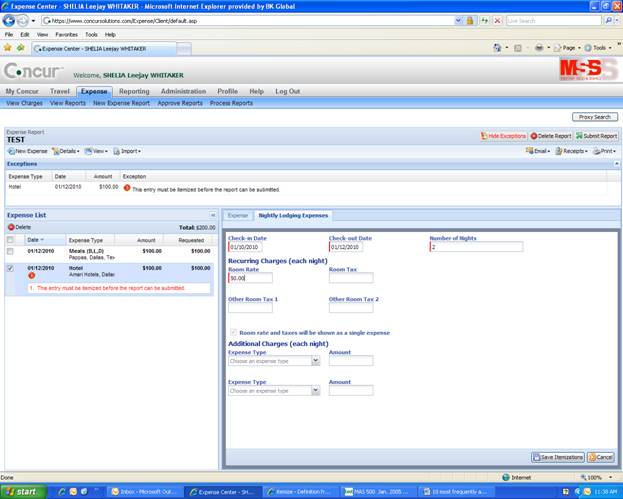Click the Hide Exceptions button icon
The width and height of the screenshot is (623, 499).
pos(484,136)
